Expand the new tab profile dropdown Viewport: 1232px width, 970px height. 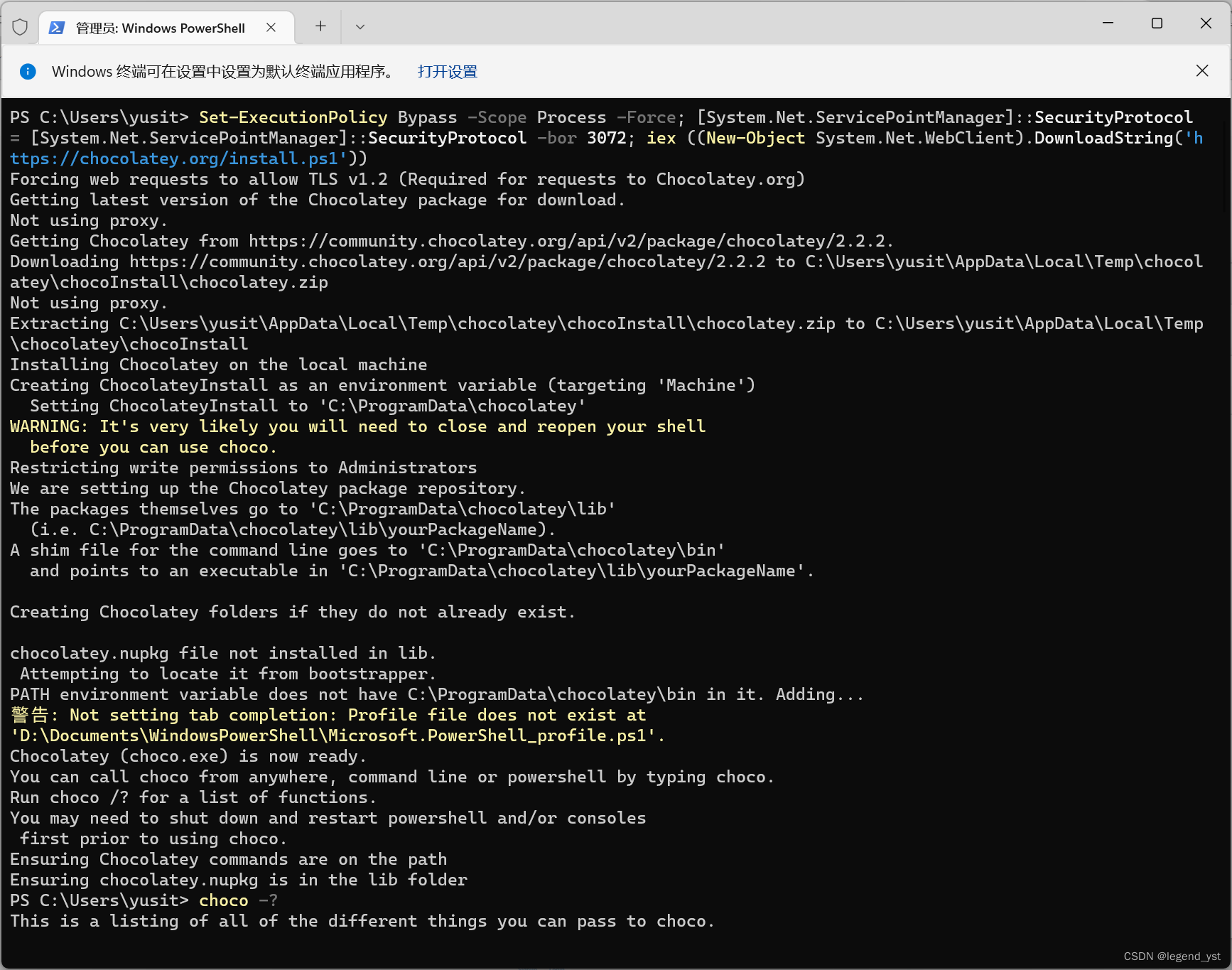coord(360,27)
